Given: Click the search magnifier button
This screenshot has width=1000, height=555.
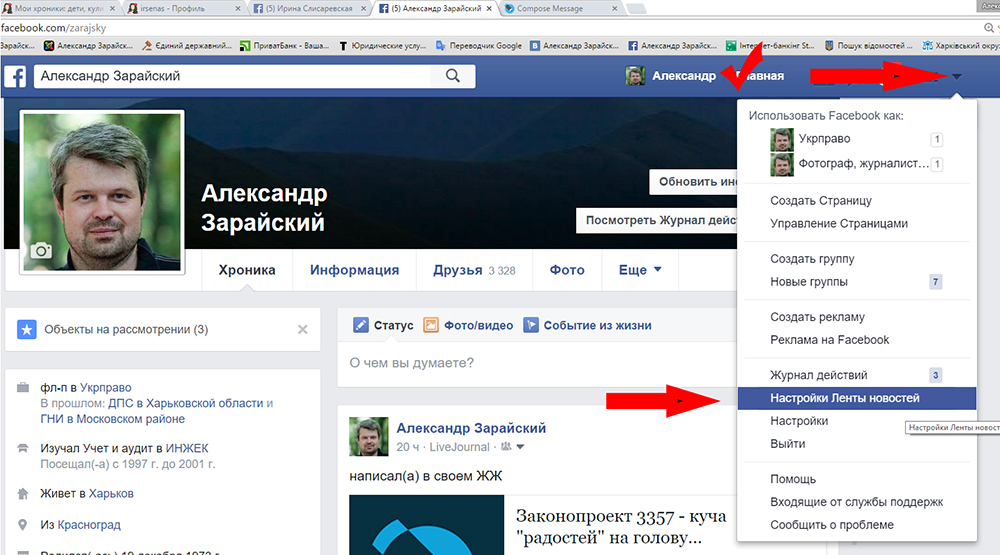Looking at the screenshot, I should click(453, 76).
